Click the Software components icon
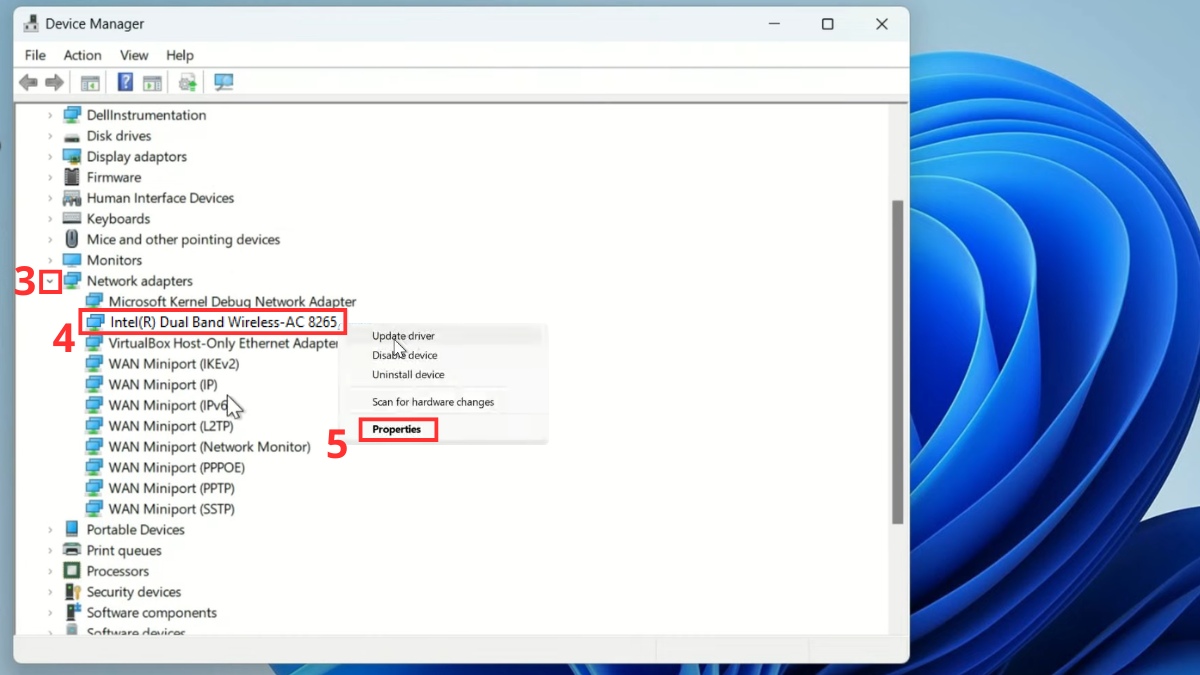1200x675 pixels. pyautogui.click(x=72, y=612)
